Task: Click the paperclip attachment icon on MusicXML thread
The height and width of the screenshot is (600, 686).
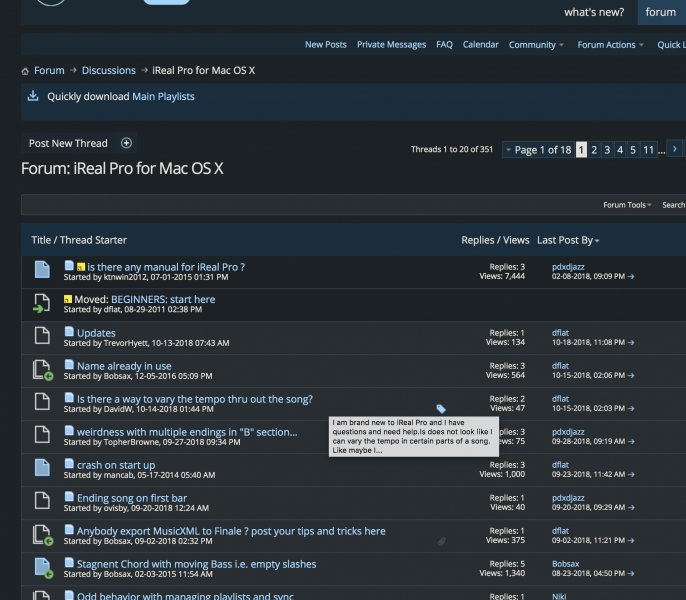Action: coord(441,541)
